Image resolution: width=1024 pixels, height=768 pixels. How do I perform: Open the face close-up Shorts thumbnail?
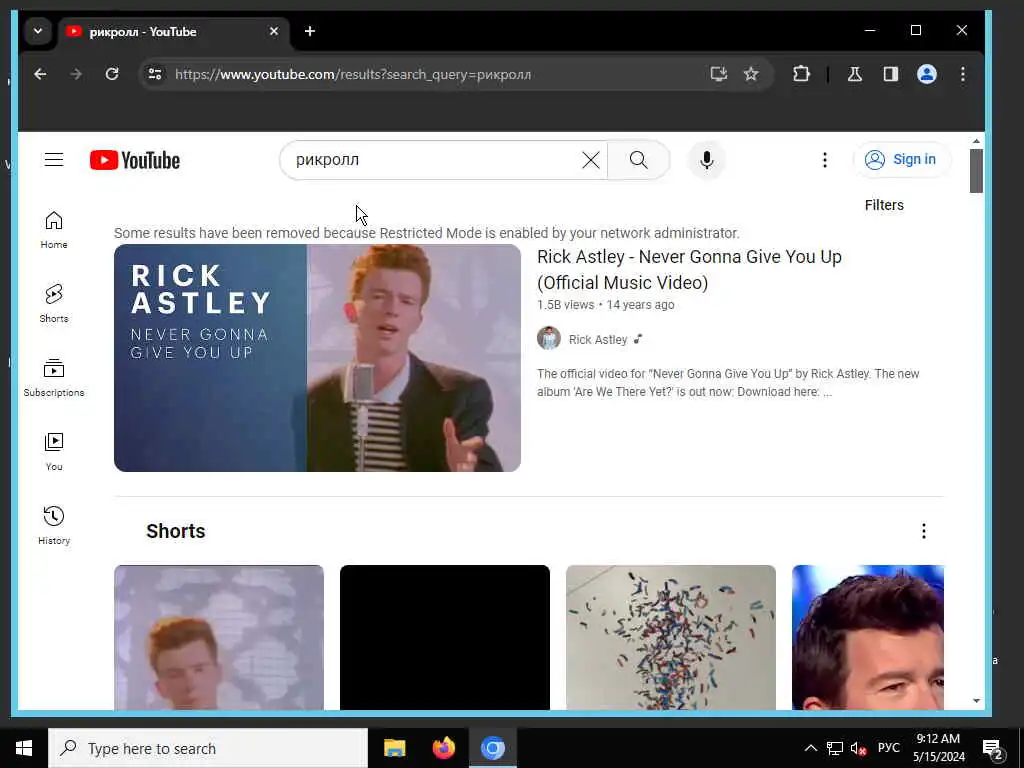pyautogui.click(x=868, y=637)
